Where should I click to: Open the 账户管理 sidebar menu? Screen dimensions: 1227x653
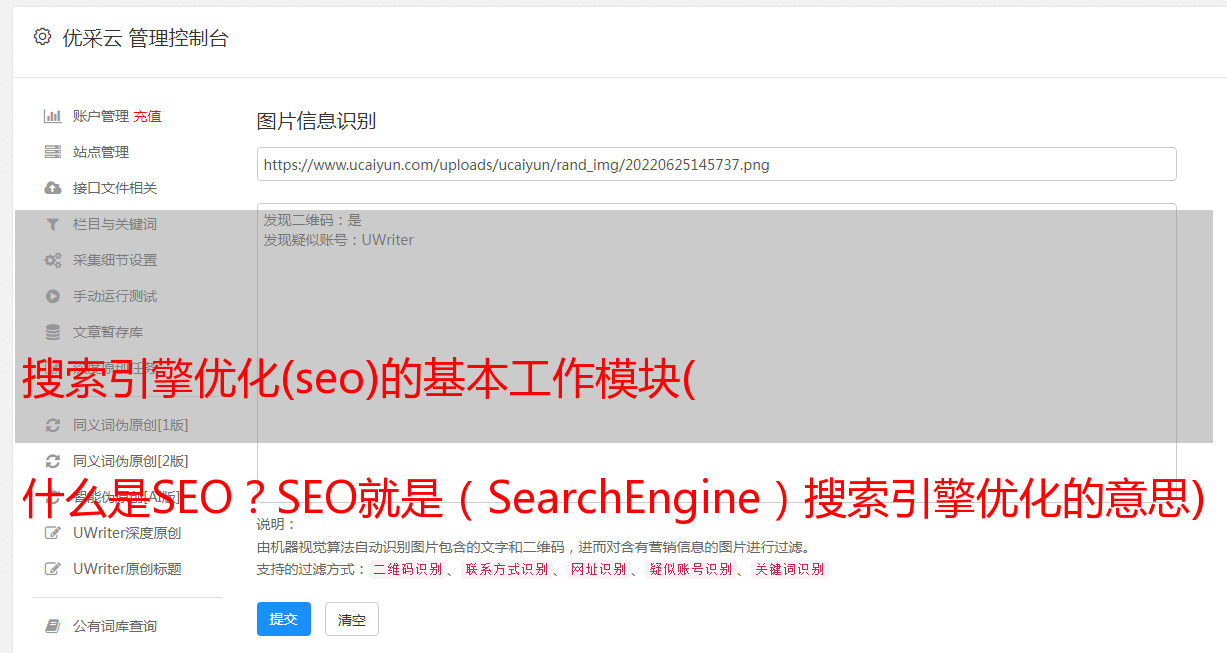(101, 116)
